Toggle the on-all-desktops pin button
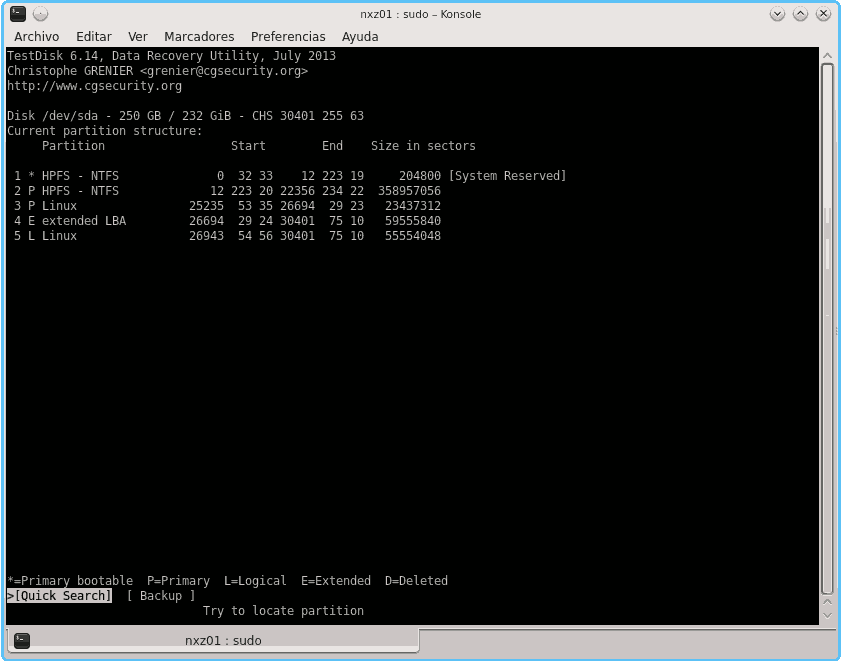 pos(40,14)
